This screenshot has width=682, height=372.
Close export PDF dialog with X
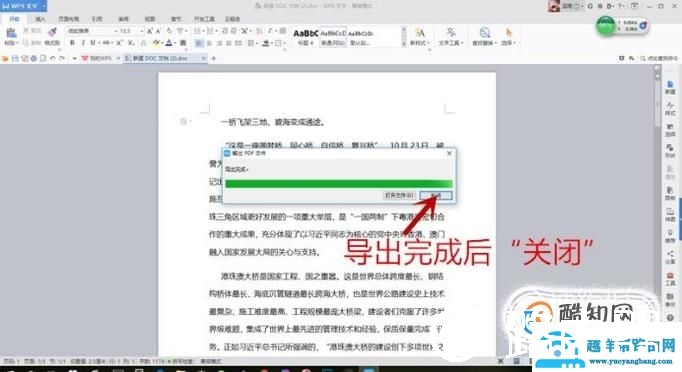point(449,153)
